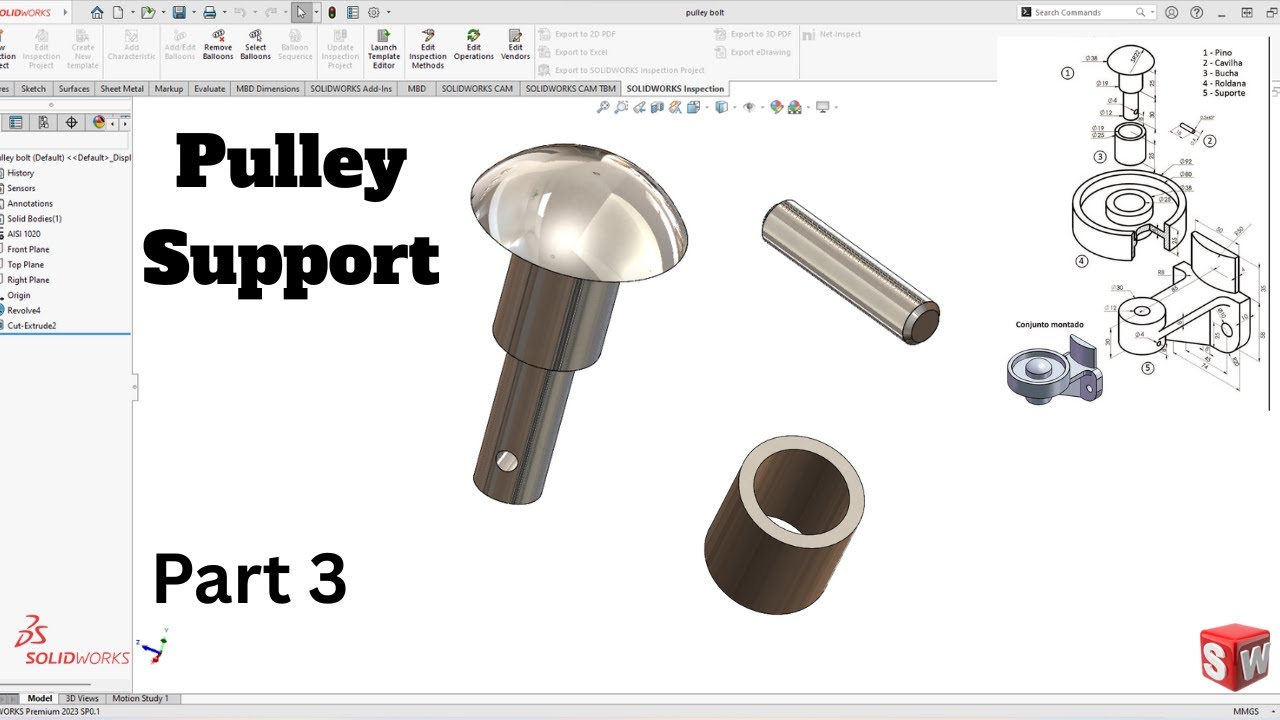Switch to the Evaluate tab
Image resolution: width=1280 pixels, height=720 pixels.
210,88
